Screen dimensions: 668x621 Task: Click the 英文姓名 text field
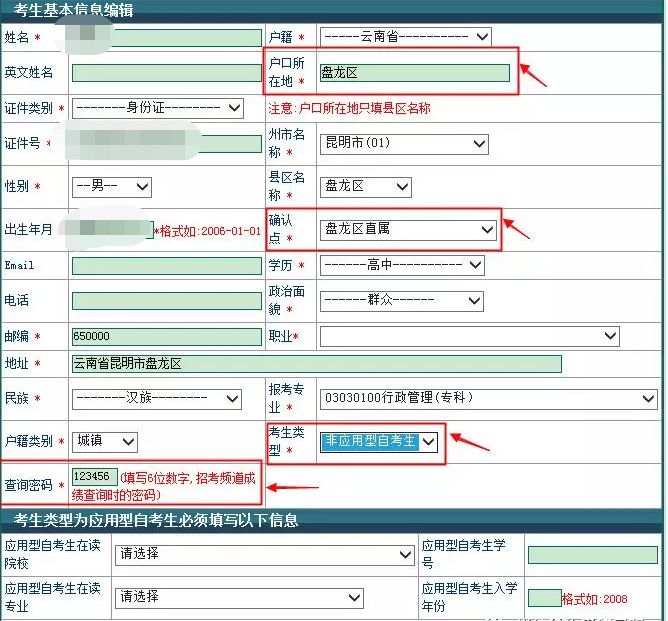click(166, 72)
